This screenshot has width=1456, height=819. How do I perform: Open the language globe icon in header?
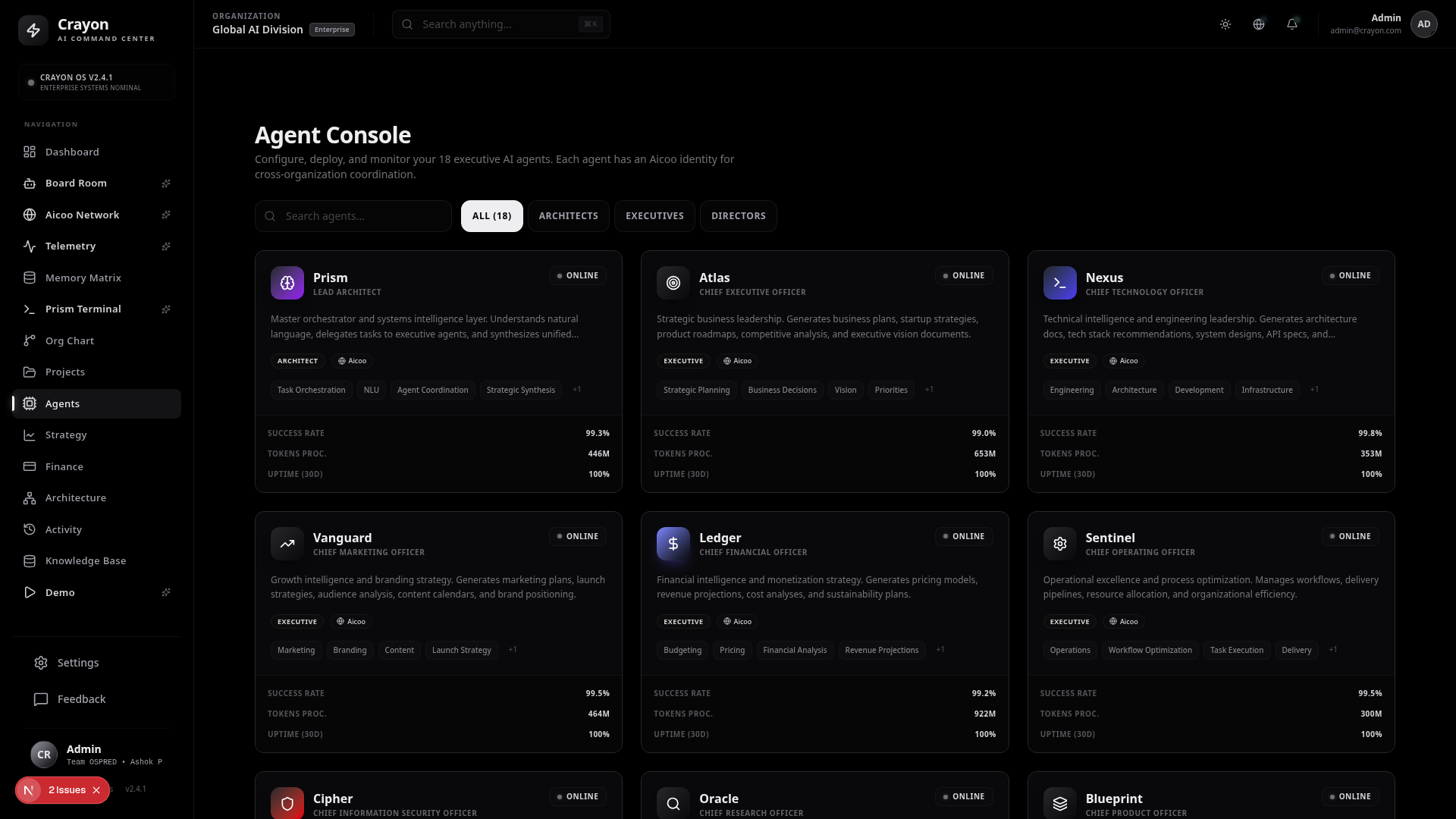pos(1259,24)
